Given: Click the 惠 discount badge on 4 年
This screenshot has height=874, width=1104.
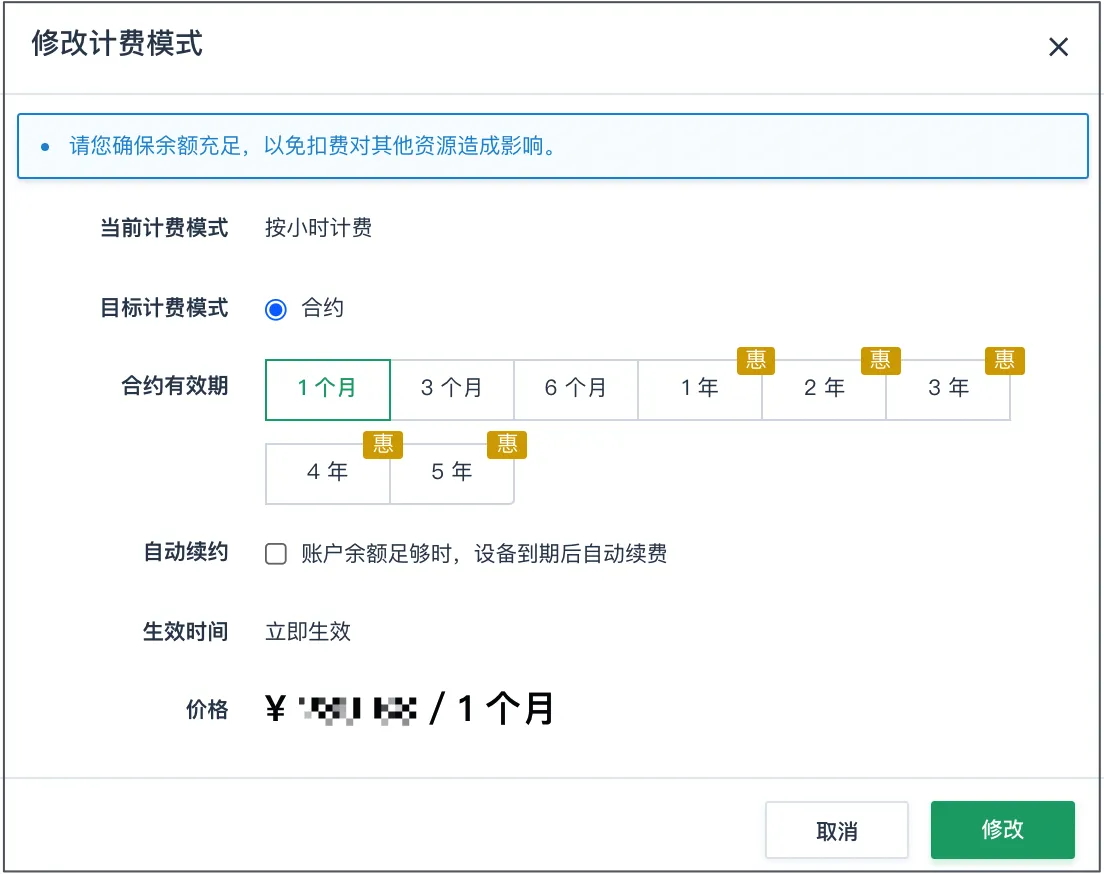Looking at the screenshot, I should click(383, 444).
